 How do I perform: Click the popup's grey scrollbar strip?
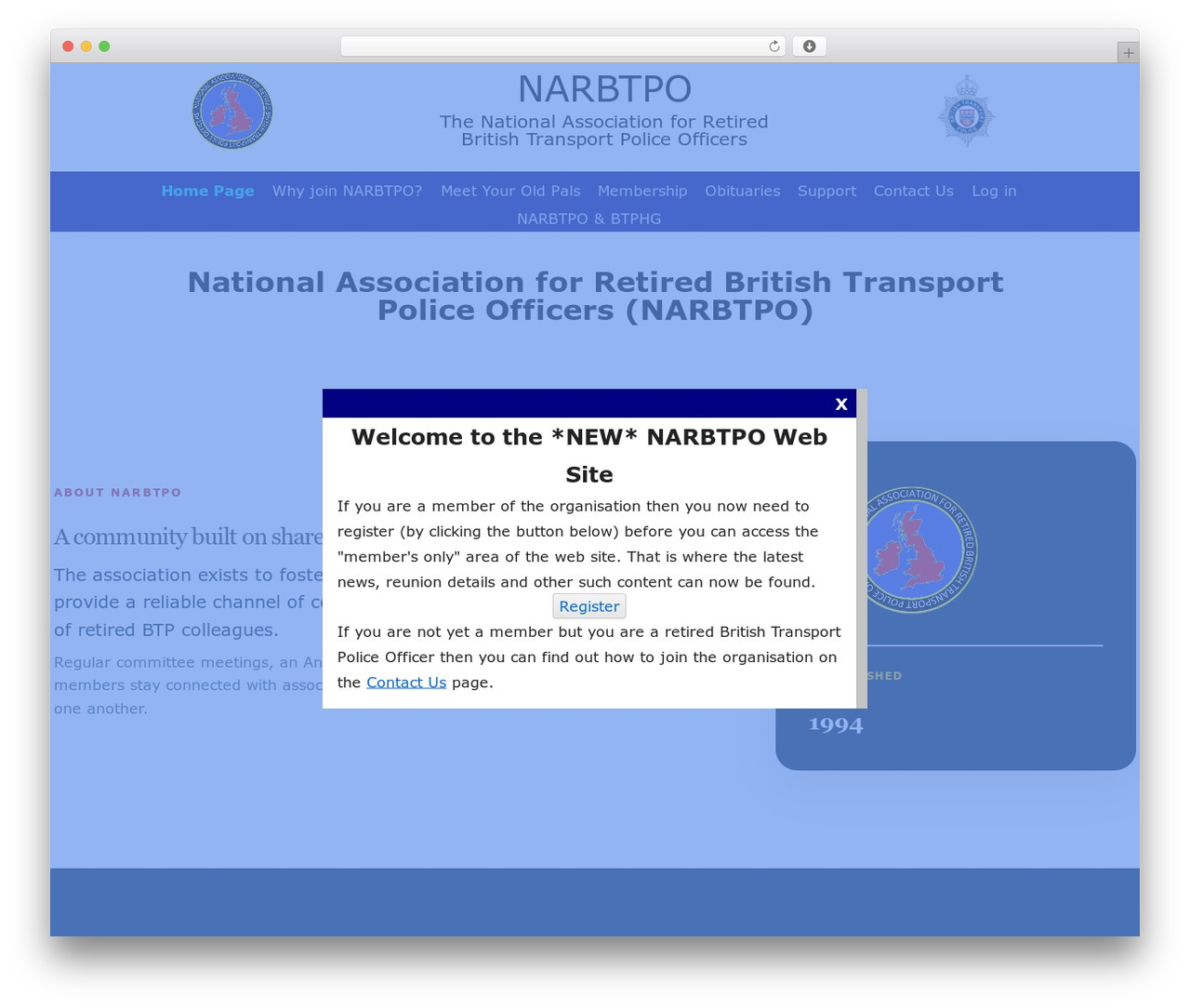tap(862, 549)
